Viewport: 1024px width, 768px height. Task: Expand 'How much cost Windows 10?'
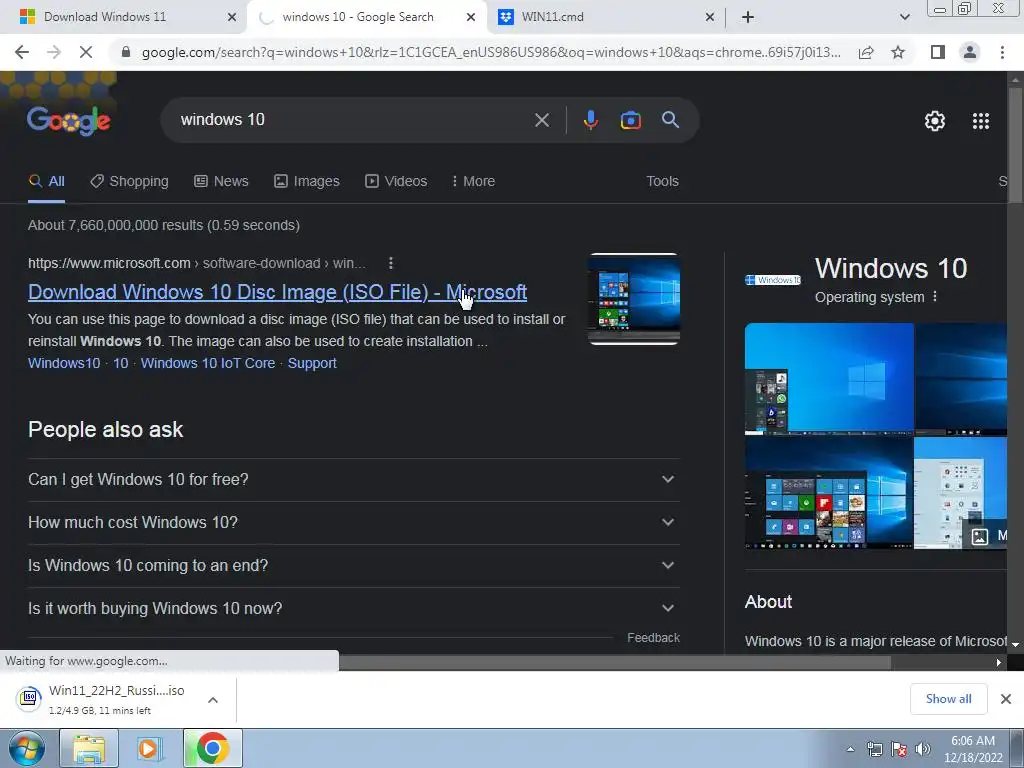click(354, 522)
